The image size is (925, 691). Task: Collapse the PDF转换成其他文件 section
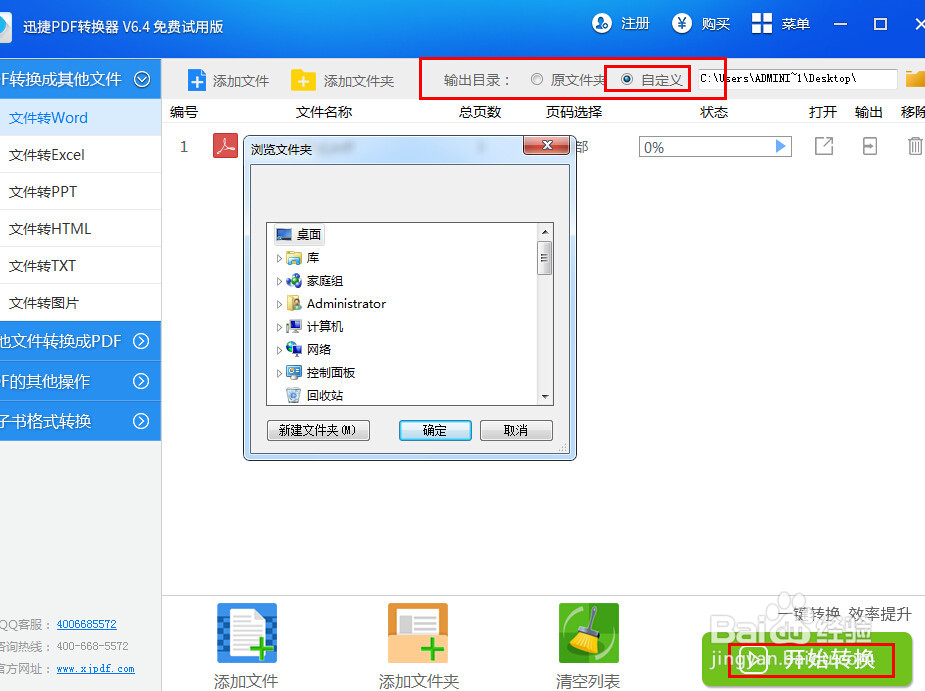[142, 79]
